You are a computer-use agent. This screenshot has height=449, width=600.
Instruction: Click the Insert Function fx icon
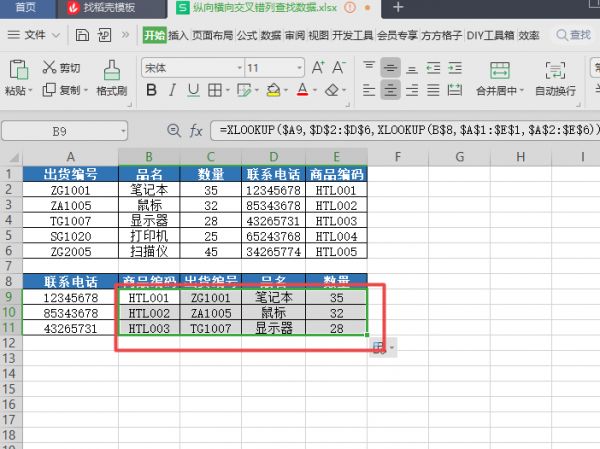197,131
